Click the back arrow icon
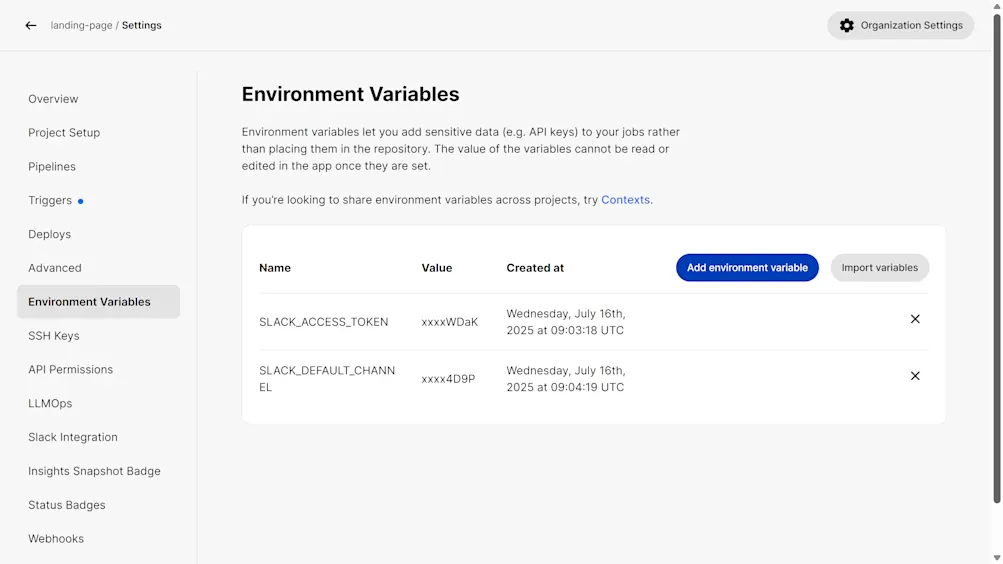Screen dimensions: 1003x564 (x=31, y=26)
